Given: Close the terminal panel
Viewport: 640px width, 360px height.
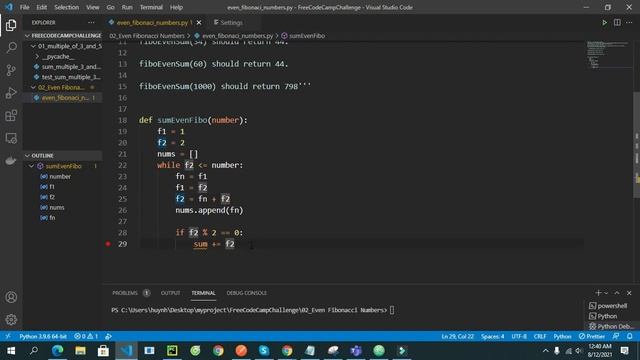Looking at the screenshot, I should [x=629, y=293].
